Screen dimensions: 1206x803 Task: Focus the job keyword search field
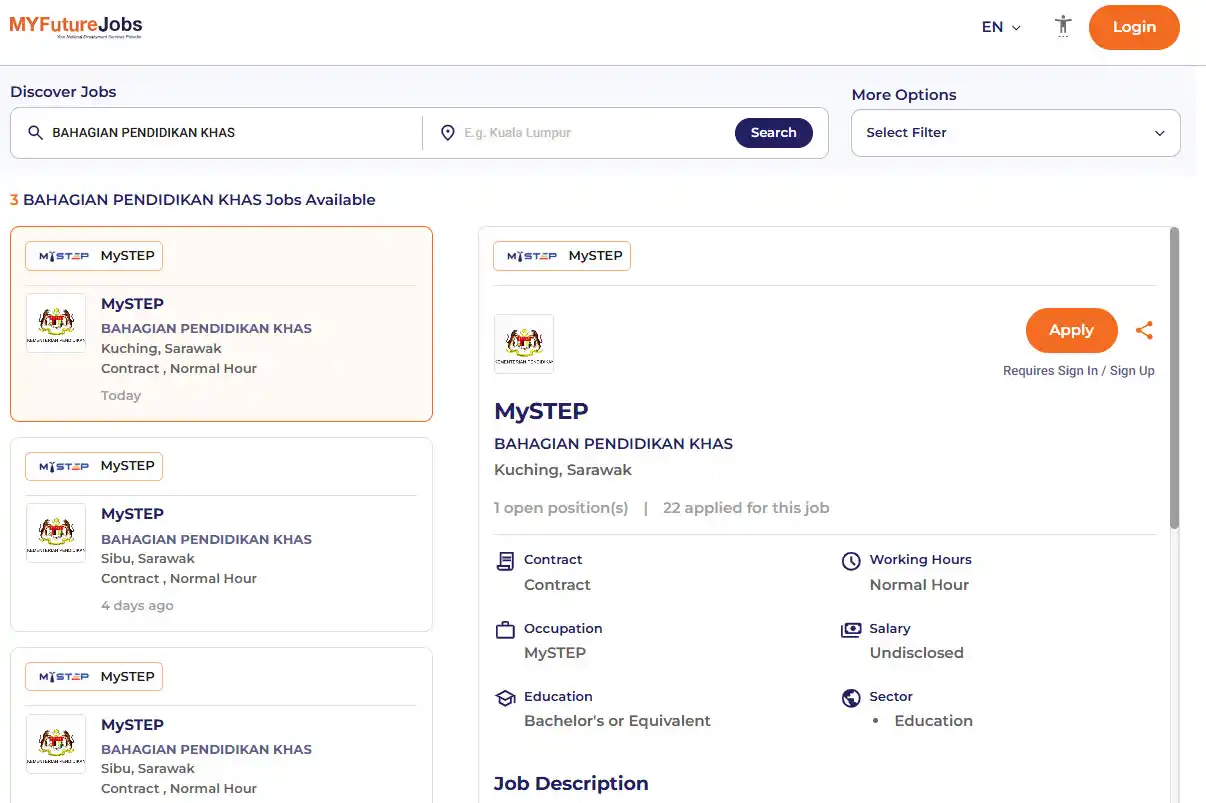pyautogui.click(x=232, y=133)
